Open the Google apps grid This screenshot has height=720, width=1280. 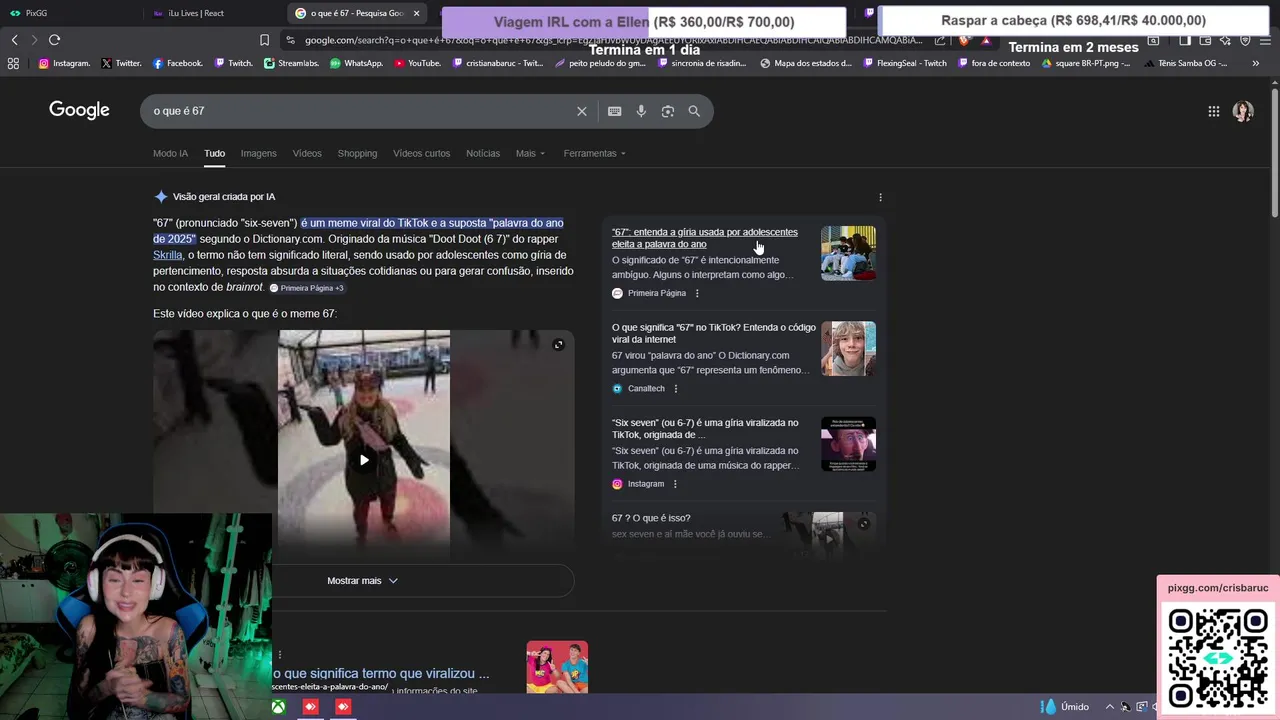pyautogui.click(x=1213, y=112)
